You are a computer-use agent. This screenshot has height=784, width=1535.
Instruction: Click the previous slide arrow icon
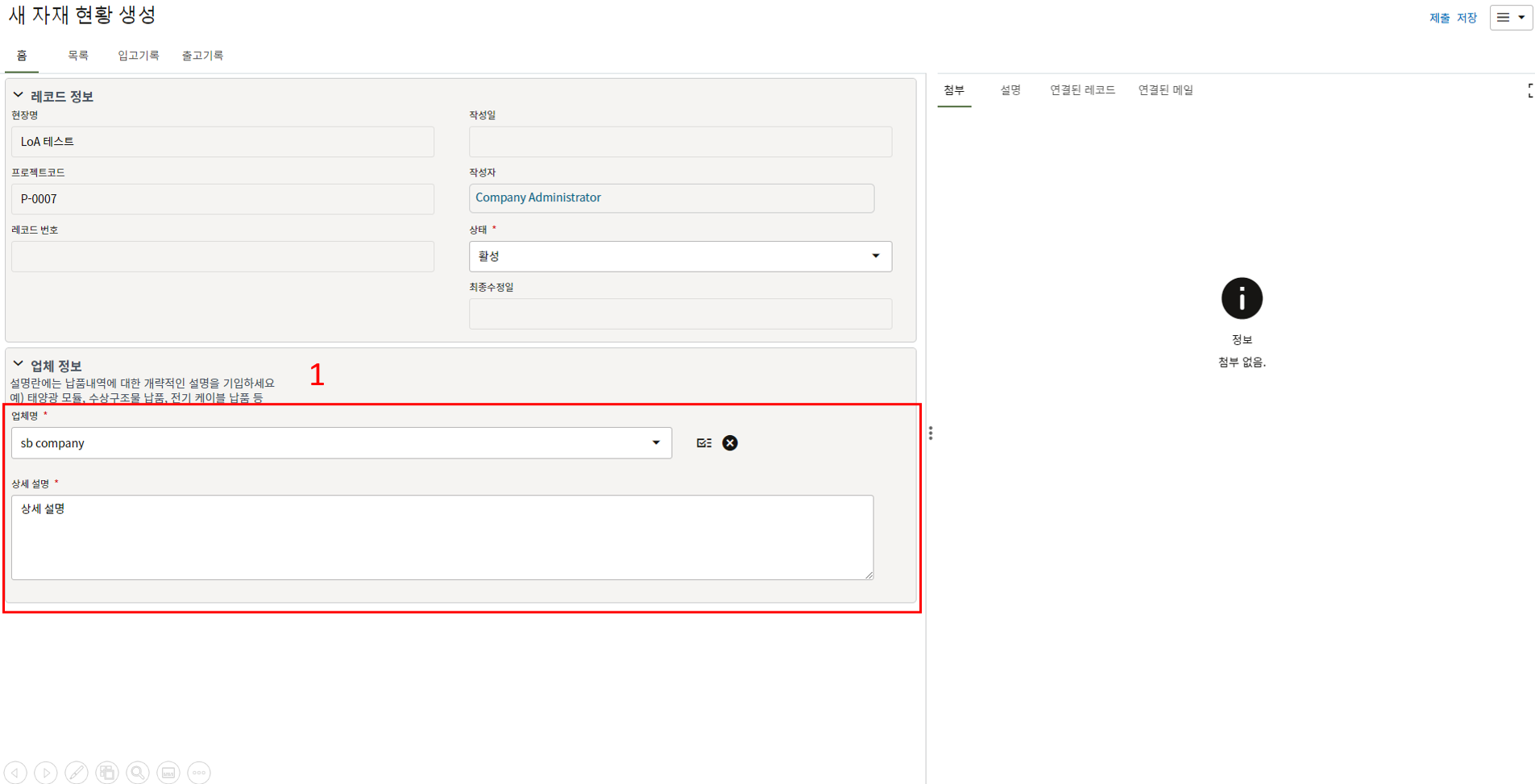tap(15, 773)
